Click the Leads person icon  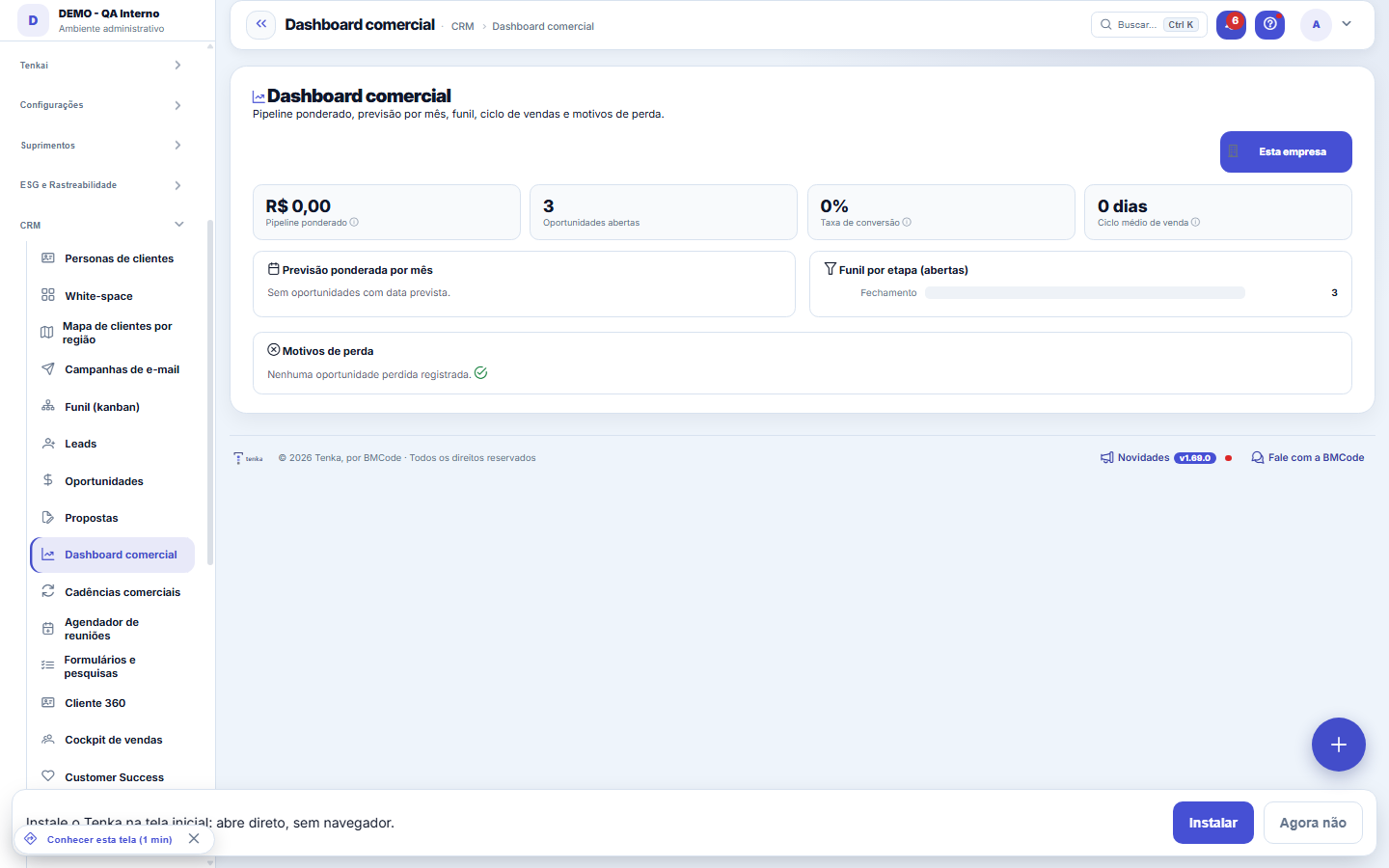(48, 444)
